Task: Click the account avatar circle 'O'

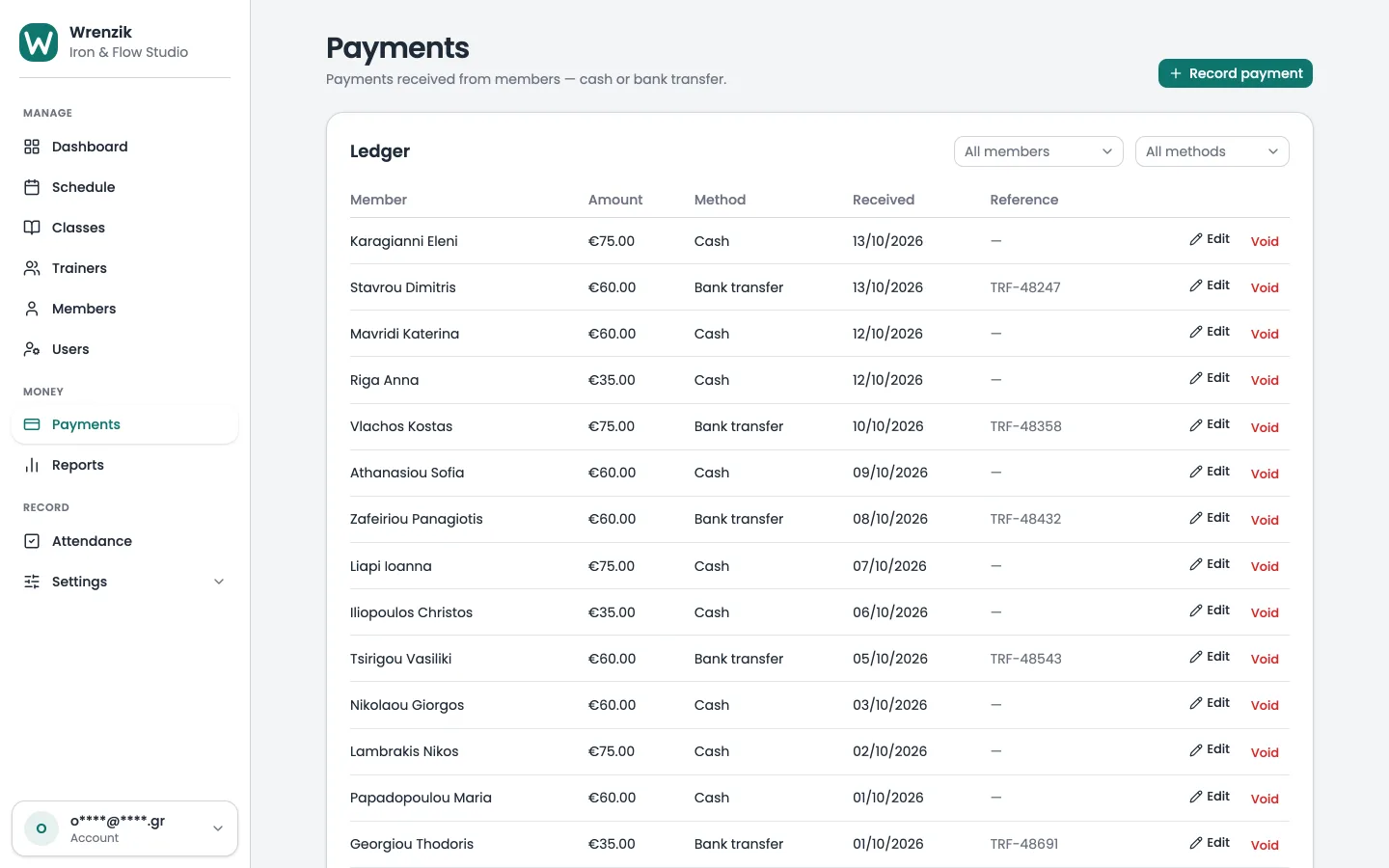Action: [x=41, y=828]
